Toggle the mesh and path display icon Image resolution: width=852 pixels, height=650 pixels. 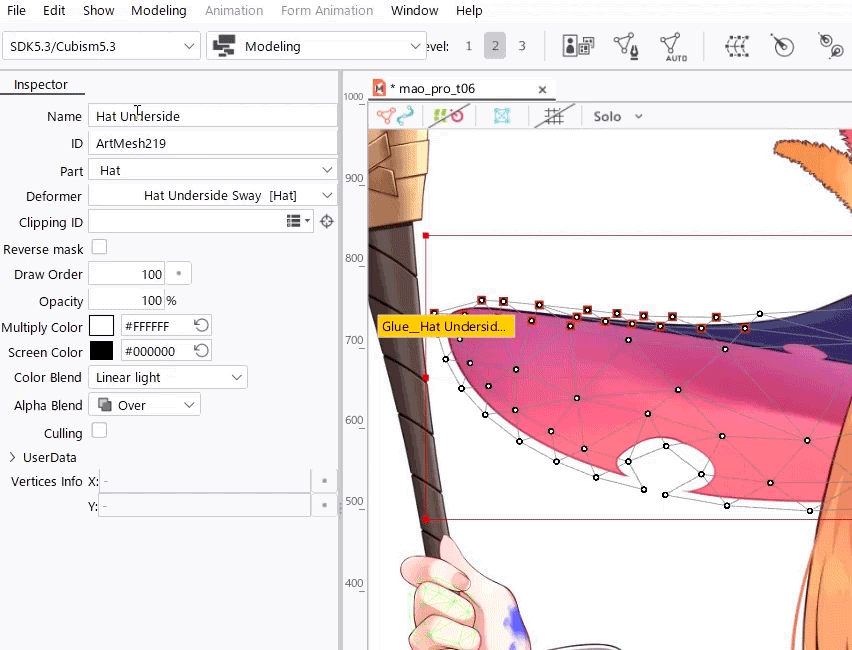pos(396,115)
